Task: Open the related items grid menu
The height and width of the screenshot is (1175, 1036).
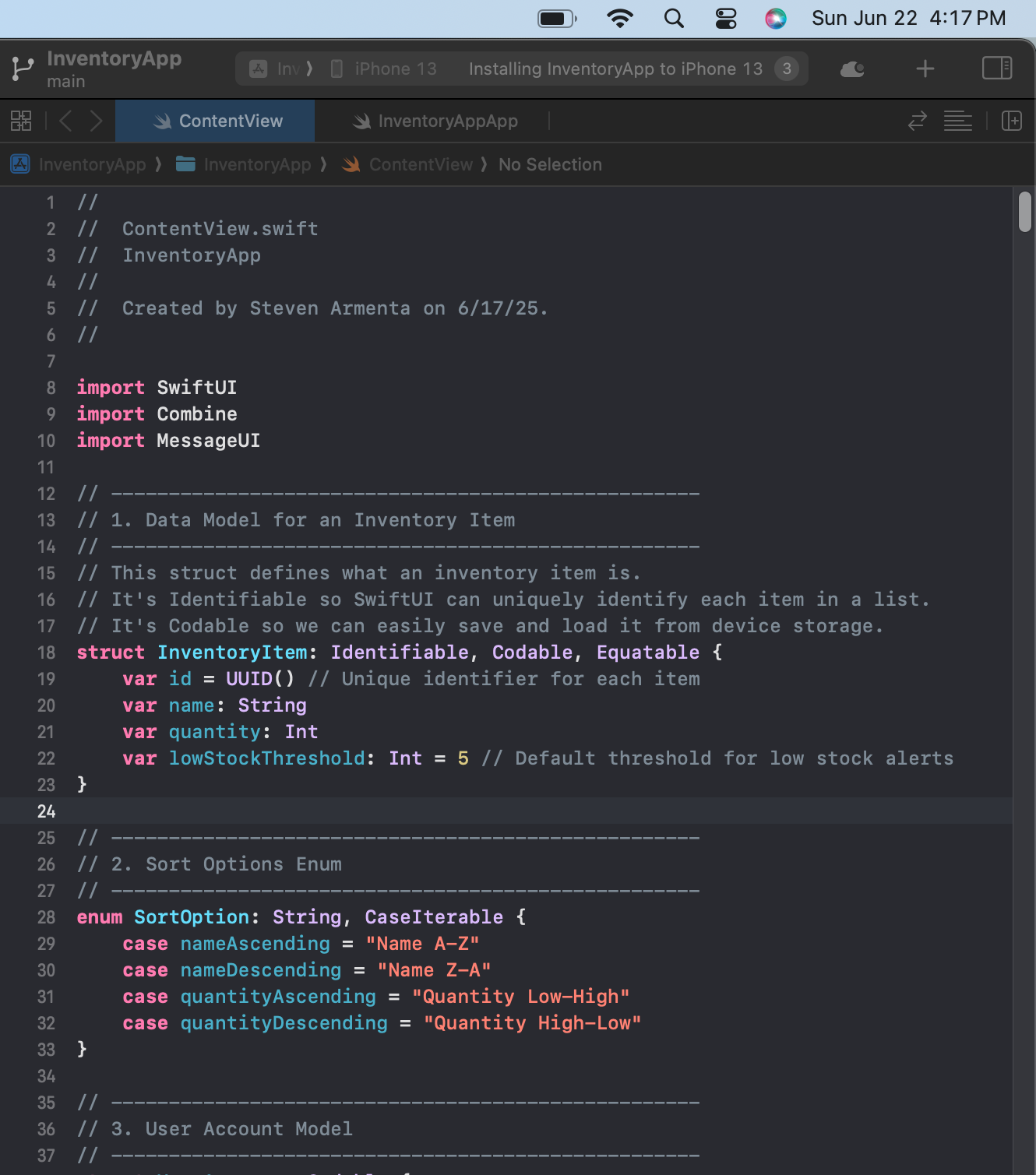Action: tap(21, 121)
